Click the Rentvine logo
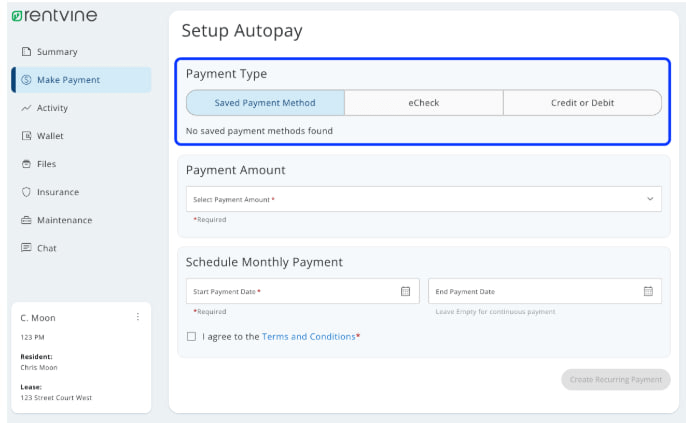 point(54,16)
